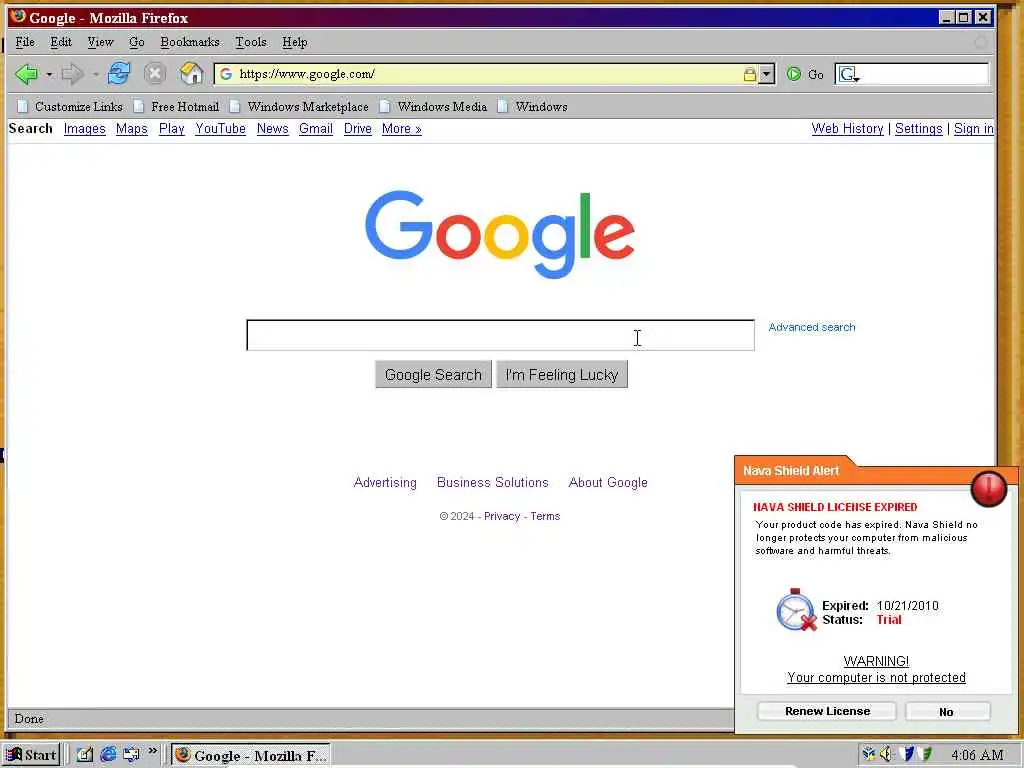Open the Advanced search link

(812, 327)
